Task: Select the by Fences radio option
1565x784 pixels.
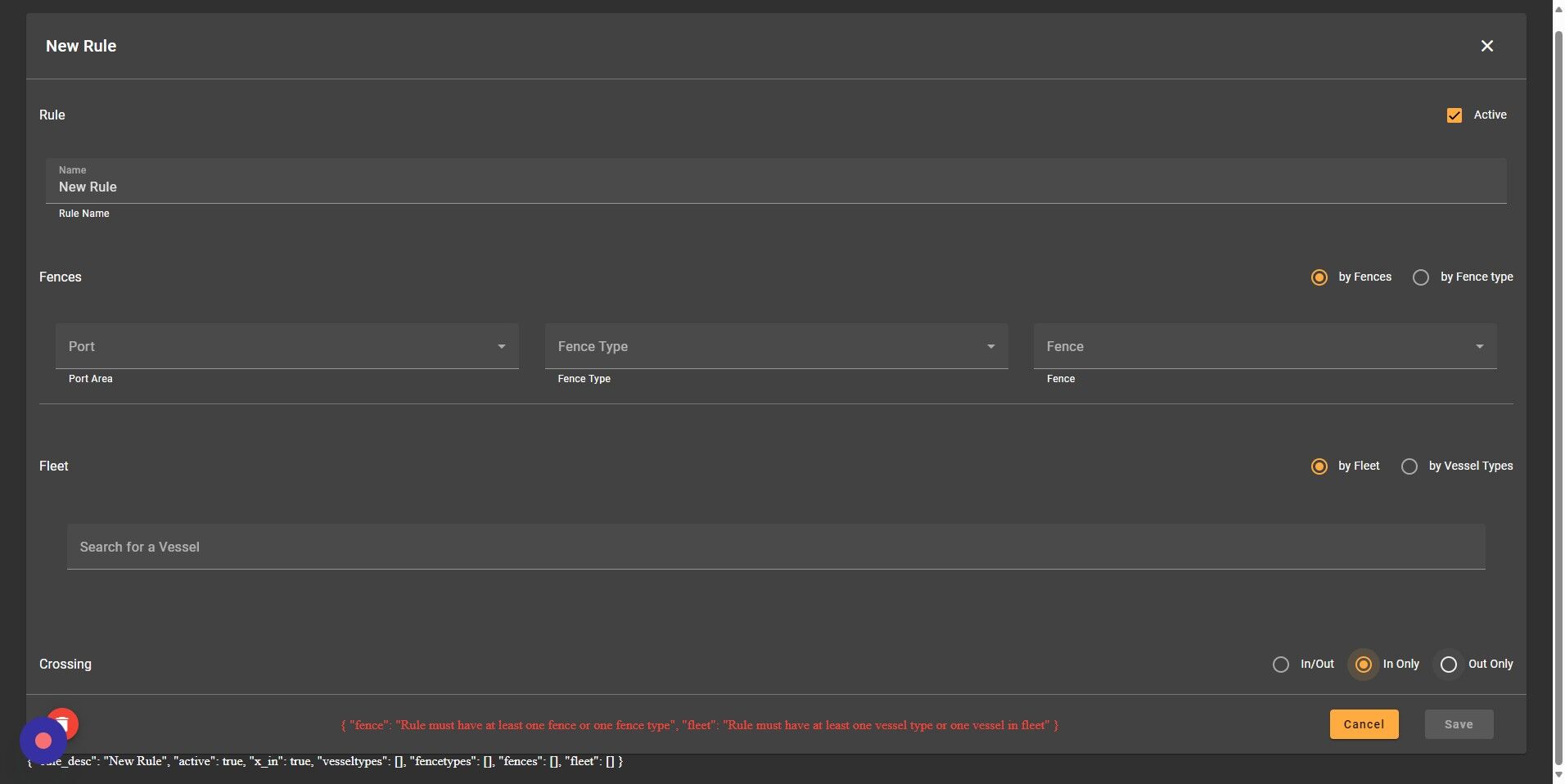Action: pyautogui.click(x=1319, y=277)
